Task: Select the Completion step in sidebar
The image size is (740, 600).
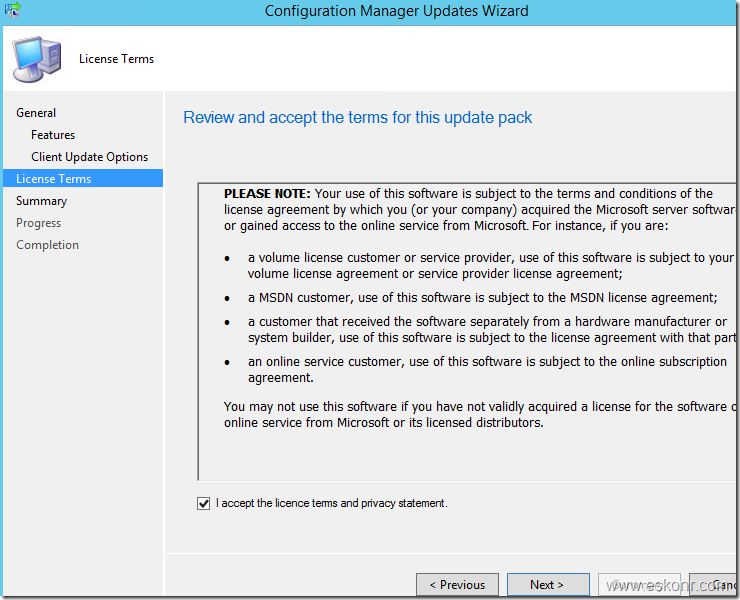Action: pos(47,245)
